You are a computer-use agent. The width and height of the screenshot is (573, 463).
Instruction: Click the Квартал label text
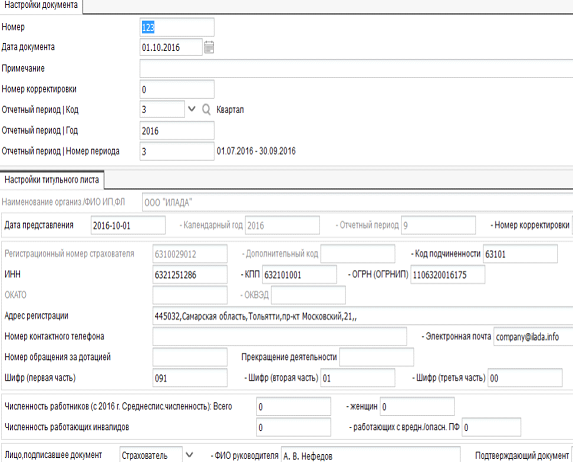click(x=230, y=110)
